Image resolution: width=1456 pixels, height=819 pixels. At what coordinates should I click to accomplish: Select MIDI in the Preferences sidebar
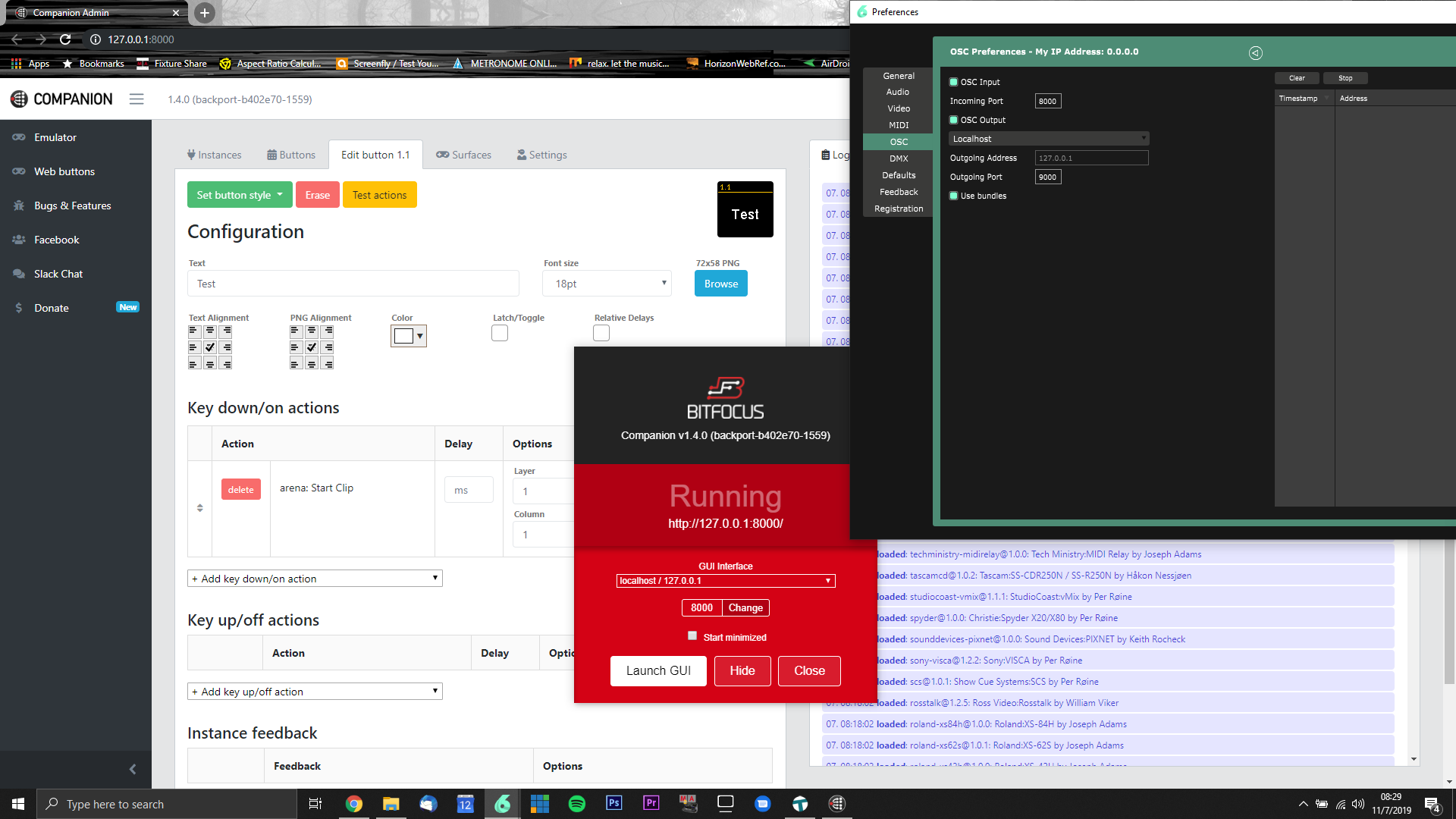[x=899, y=125]
